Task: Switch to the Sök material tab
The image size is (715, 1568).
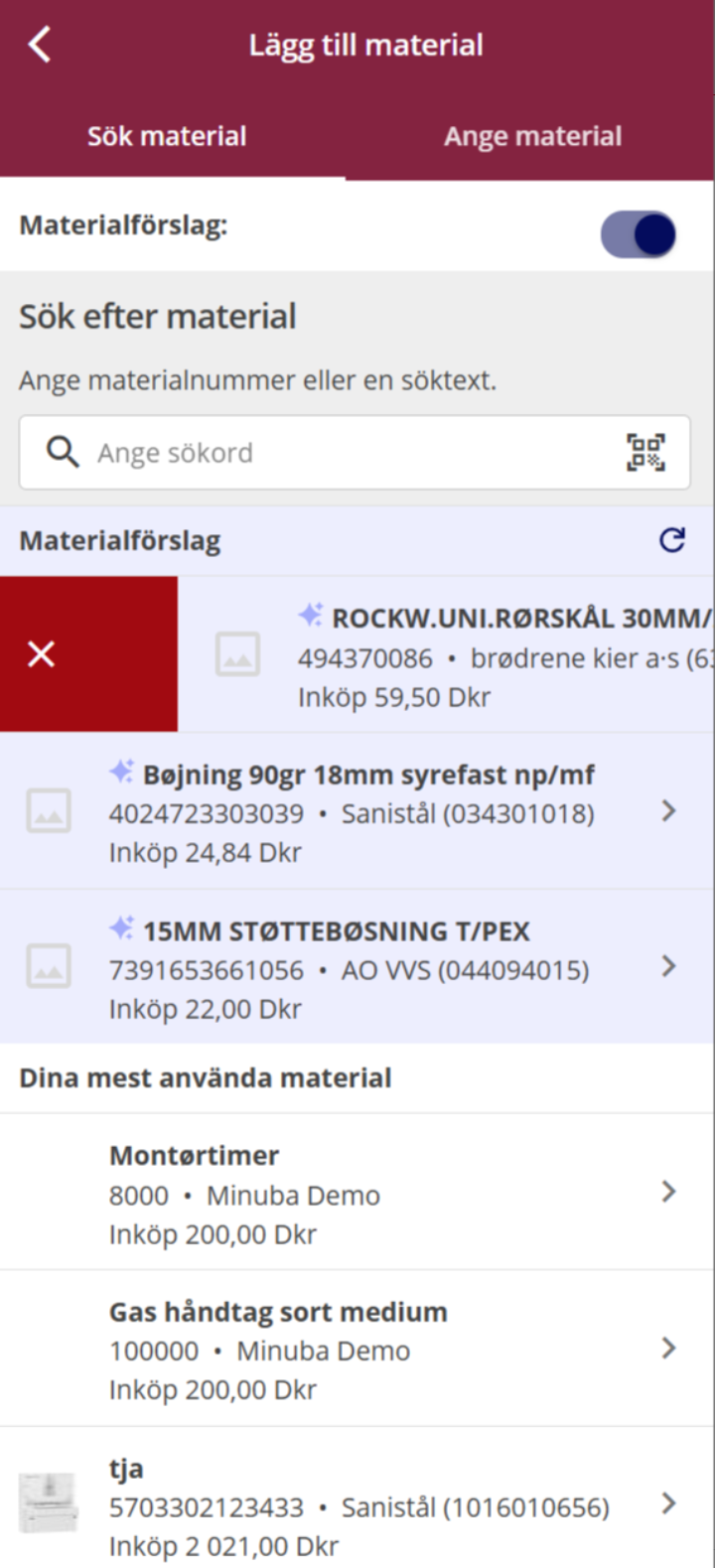Action: (x=167, y=137)
